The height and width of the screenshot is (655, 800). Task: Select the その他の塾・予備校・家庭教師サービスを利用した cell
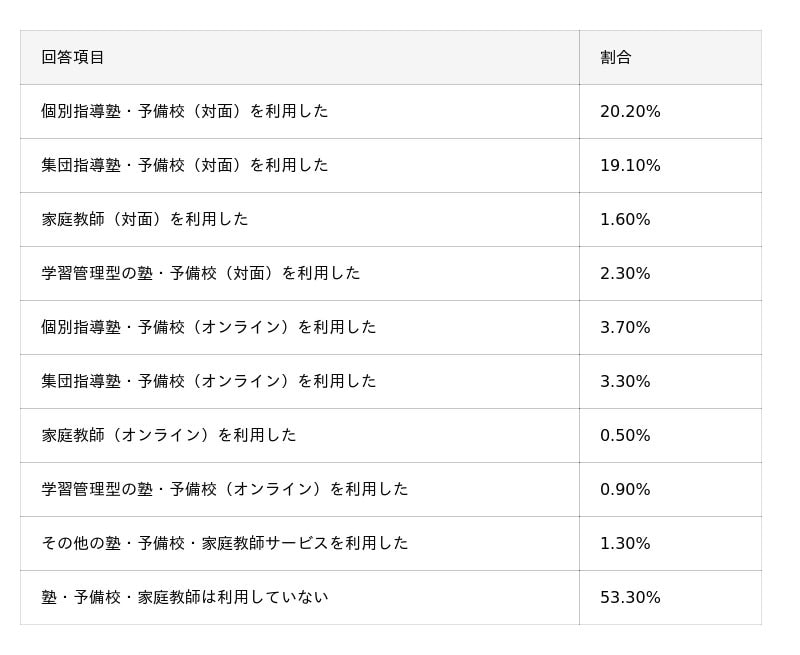pyautogui.click(x=225, y=543)
